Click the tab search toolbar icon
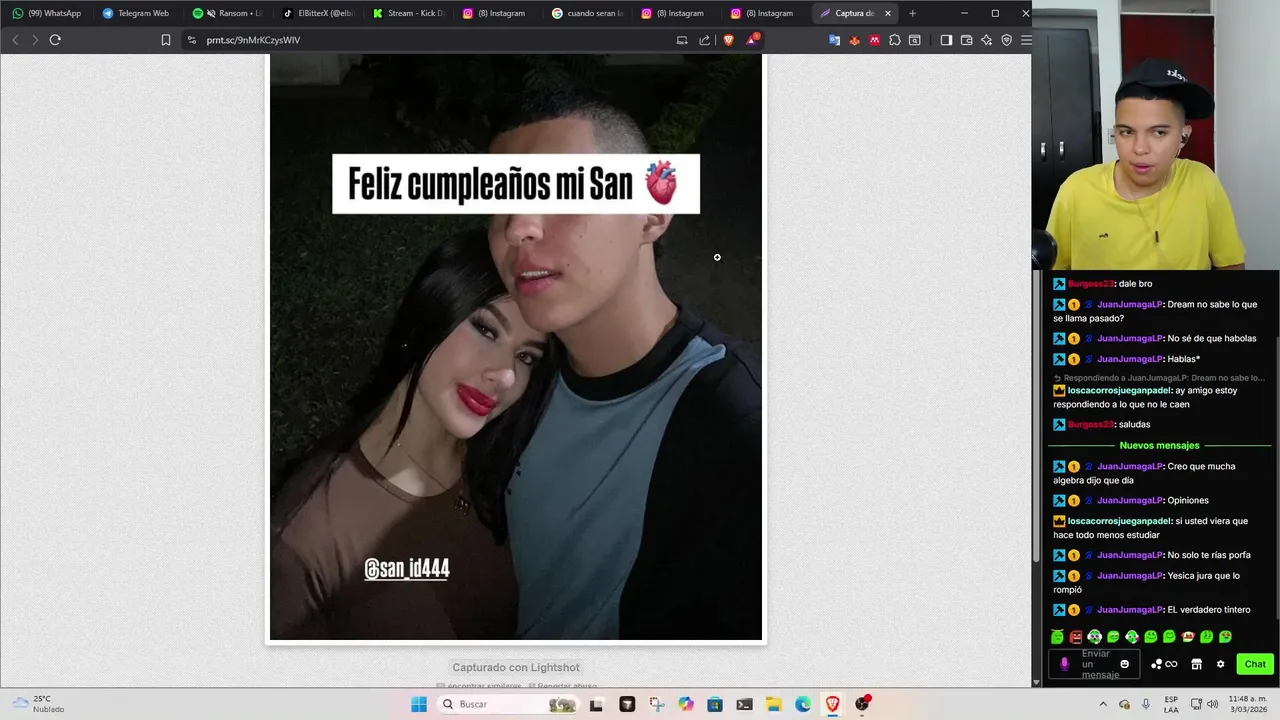The height and width of the screenshot is (720, 1280). [x=914, y=40]
